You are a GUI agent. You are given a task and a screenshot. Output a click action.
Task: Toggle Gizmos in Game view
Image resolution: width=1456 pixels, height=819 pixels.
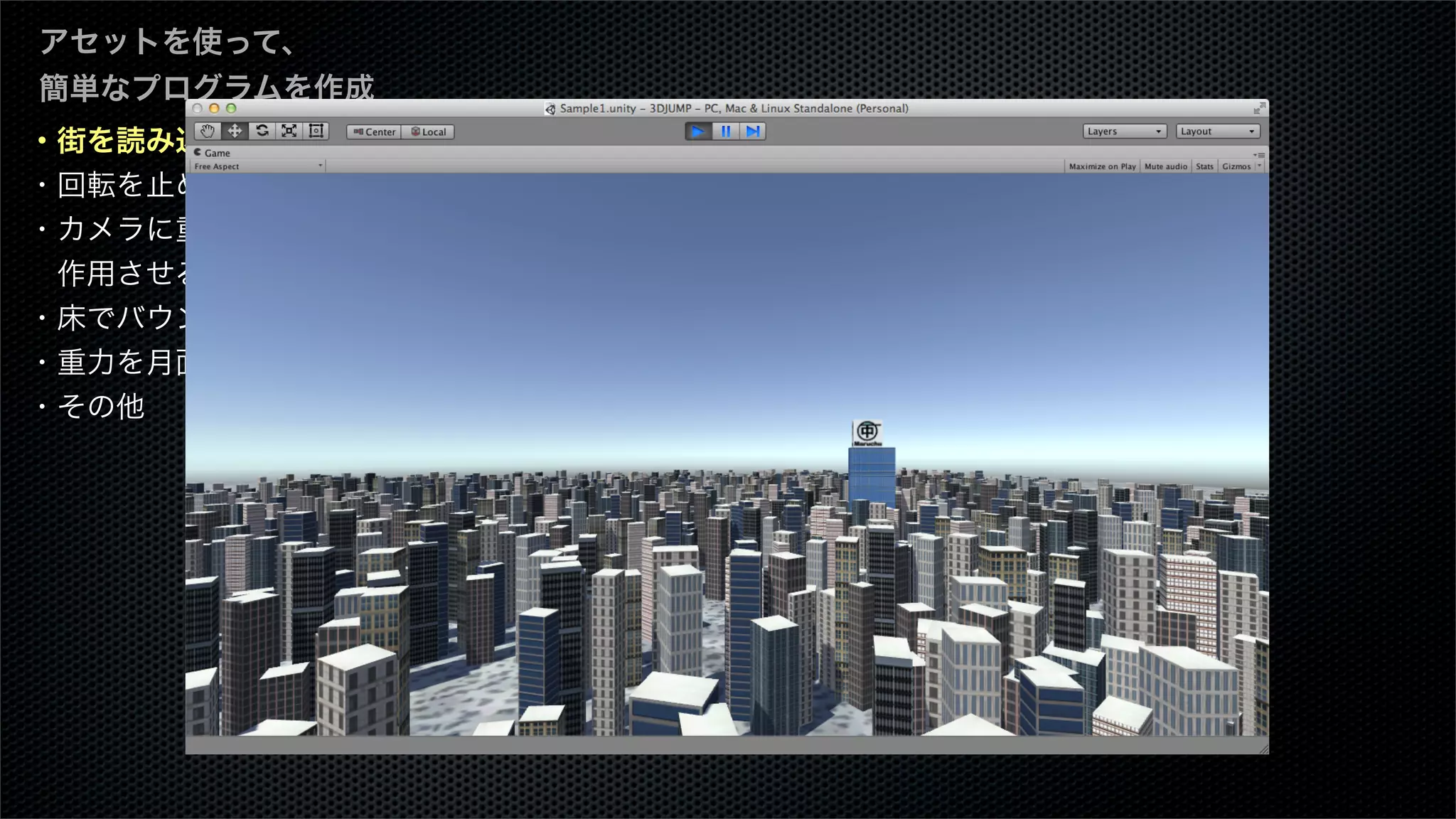[x=1236, y=166]
